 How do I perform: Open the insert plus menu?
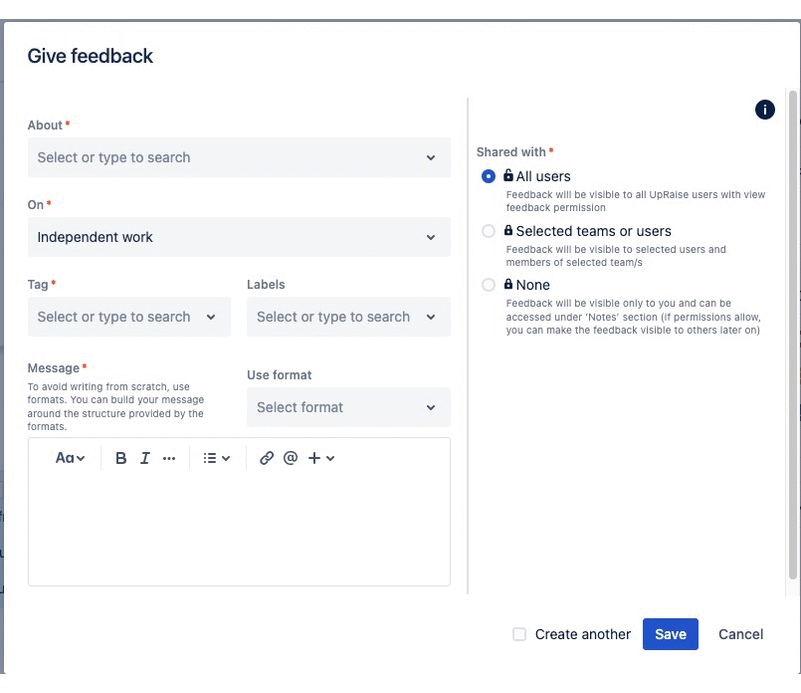(x=321, y=458)
